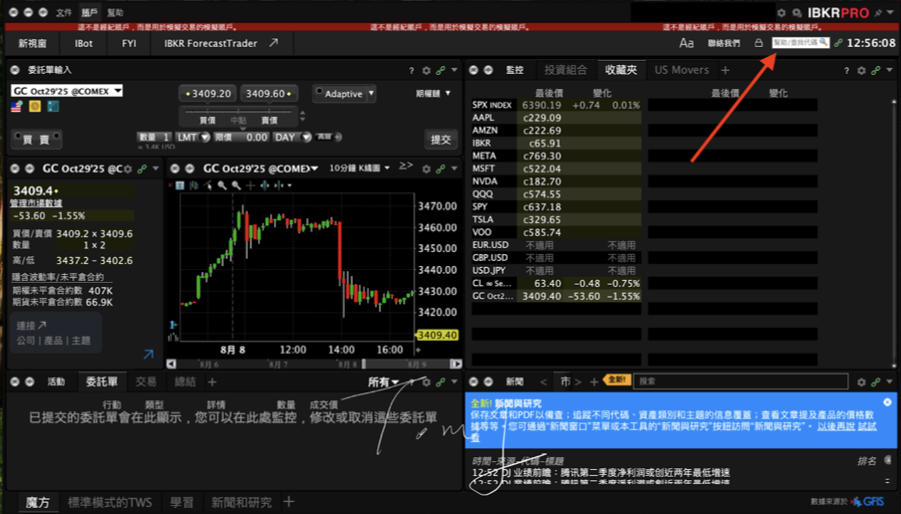Click the >= expand icon in chart header

tap(406, 166)
